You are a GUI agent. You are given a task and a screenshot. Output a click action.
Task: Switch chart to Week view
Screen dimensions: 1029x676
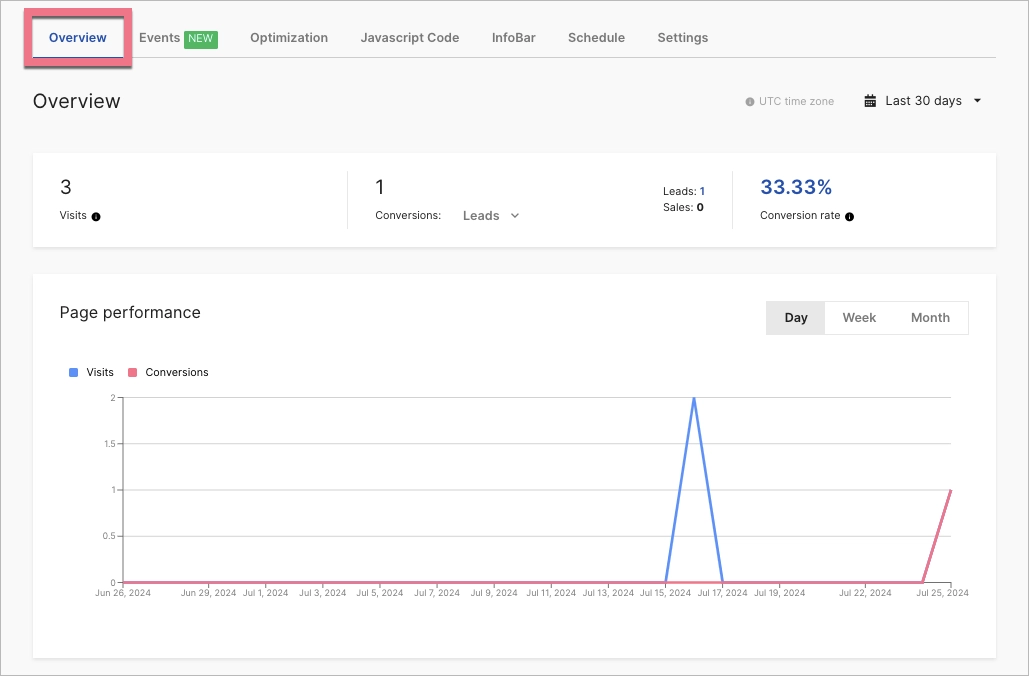click(x=859, y=317)
